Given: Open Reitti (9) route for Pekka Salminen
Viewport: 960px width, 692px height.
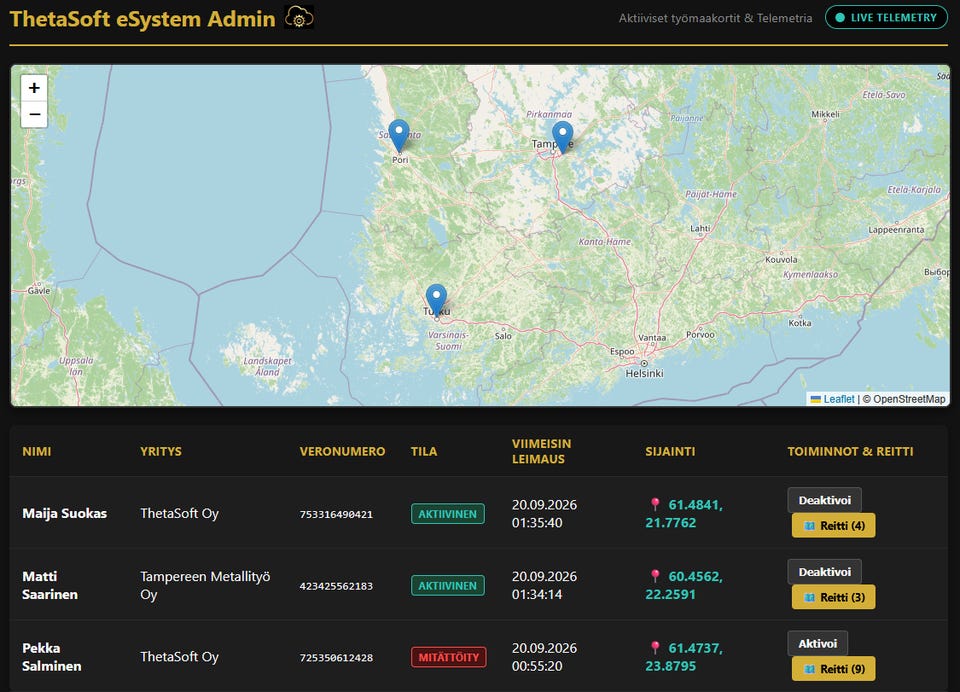Looking at the screenshot, I should point(833,669).
